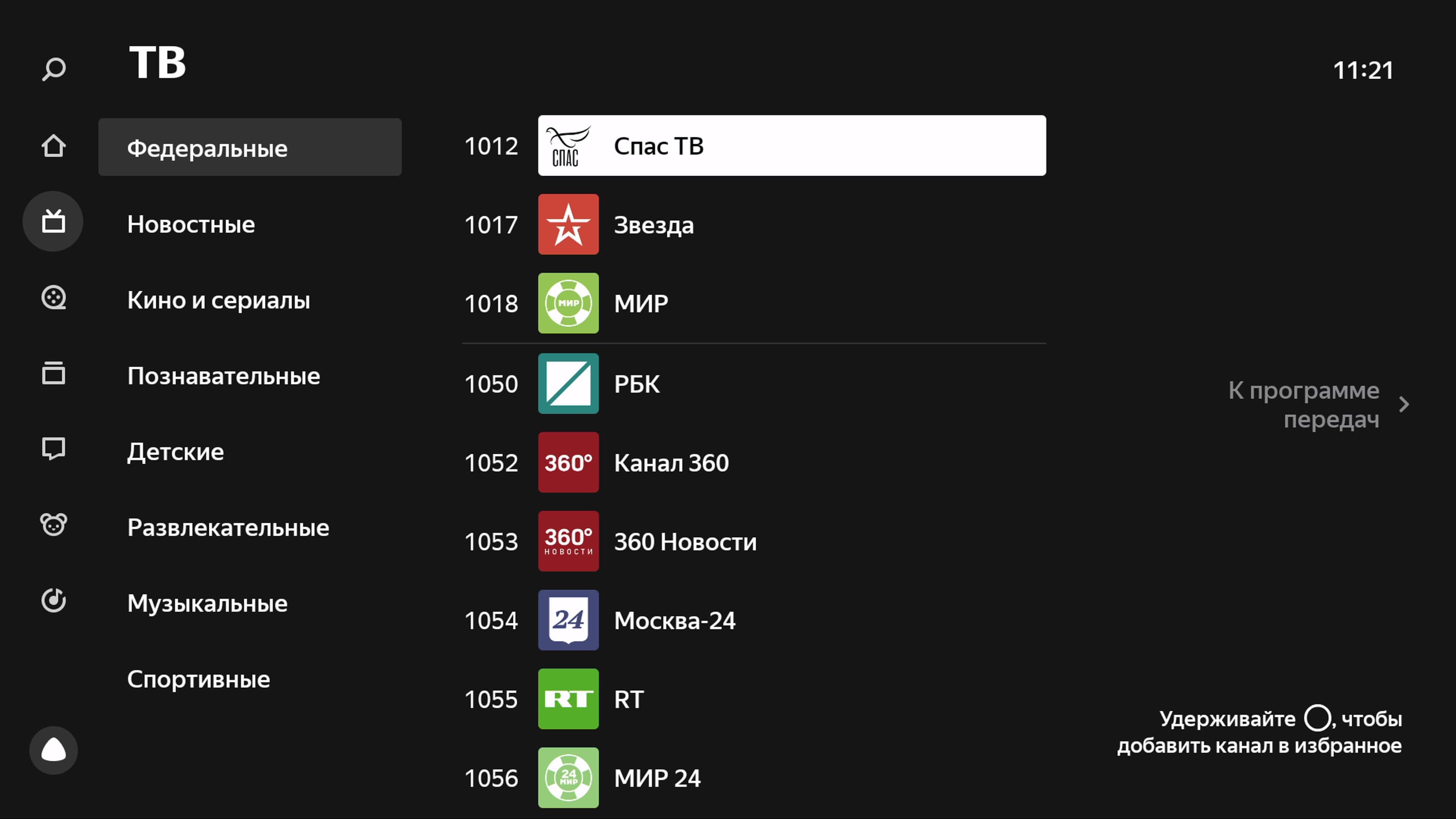Choose the Спортивные category
The image size is (1456, 819).
pyautogui.click(x=199, y=679)
